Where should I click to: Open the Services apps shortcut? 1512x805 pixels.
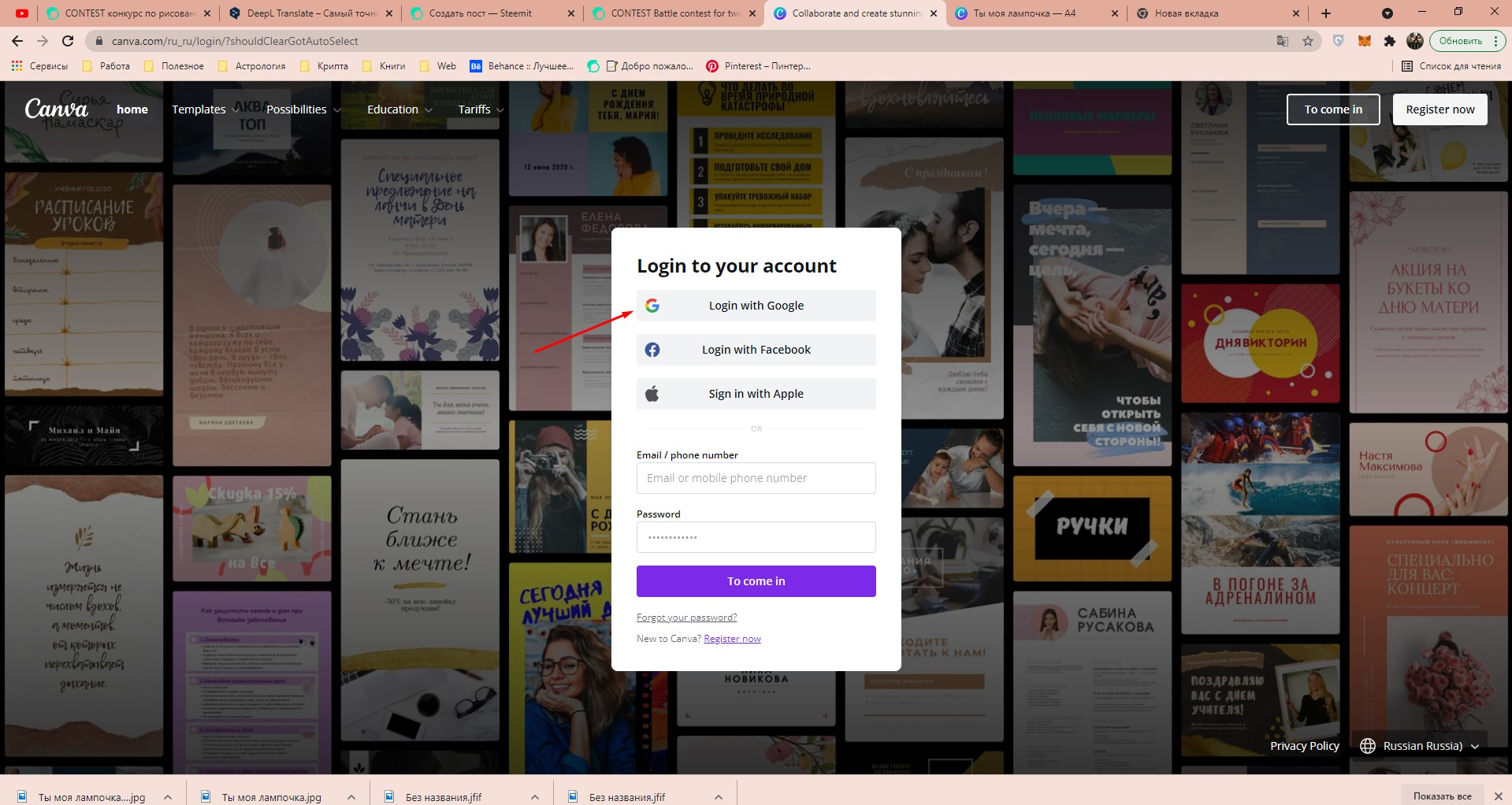[x=39, y=66]
